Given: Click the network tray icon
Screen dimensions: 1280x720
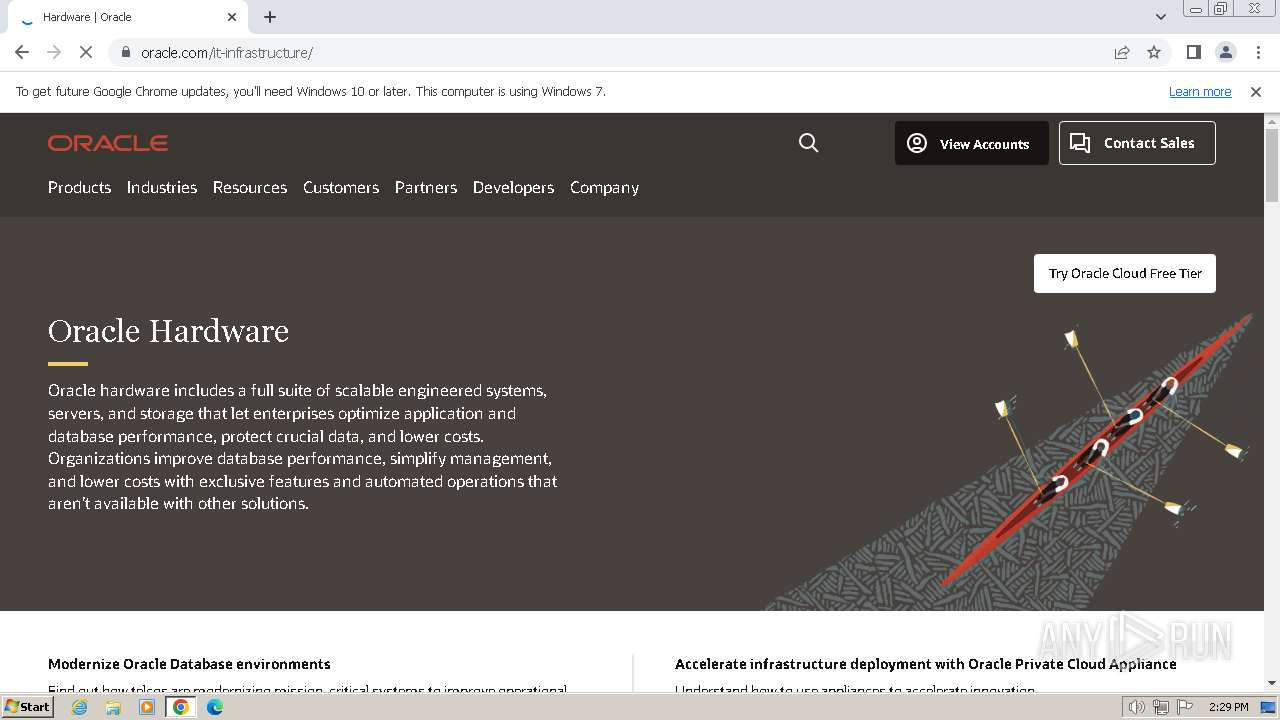Looking at the screenshot, I should coord(1161,707).
